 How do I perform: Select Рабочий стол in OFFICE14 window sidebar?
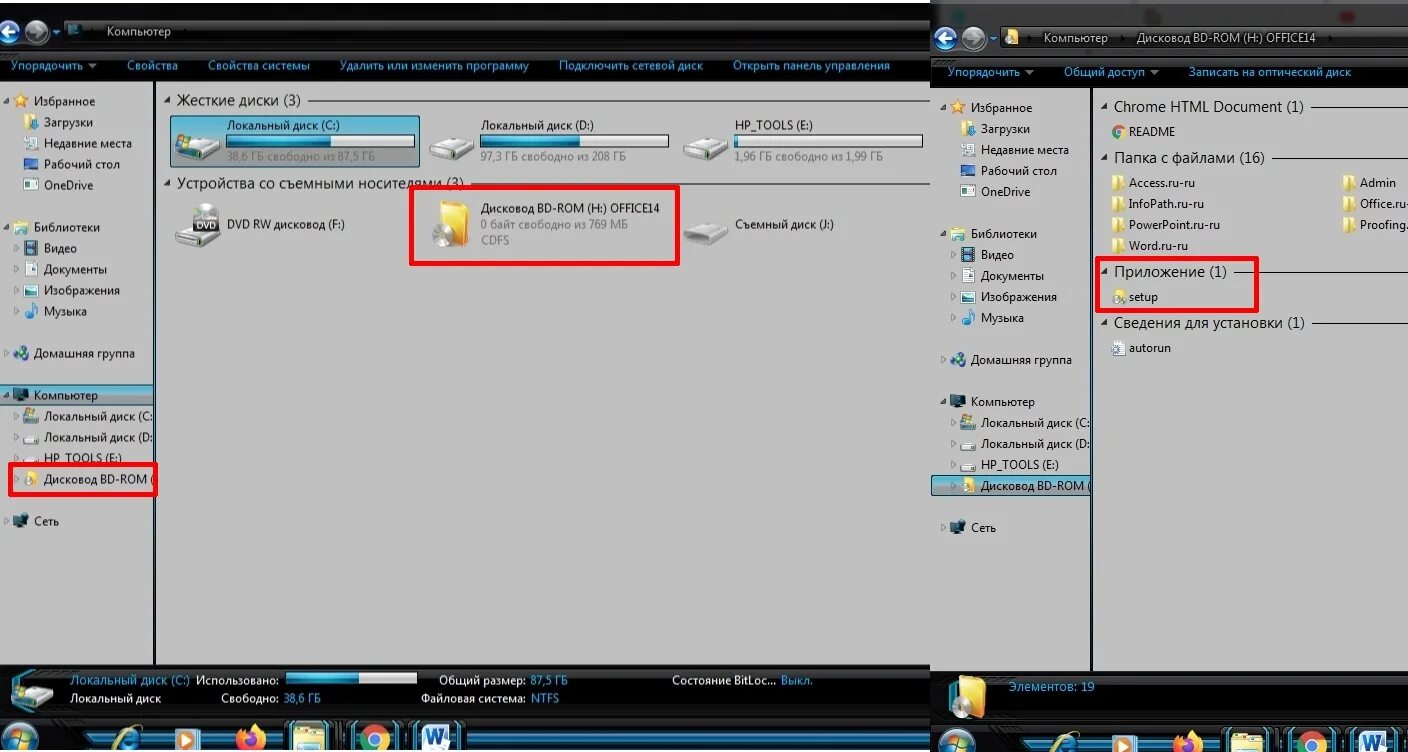tap(1008, 171)
